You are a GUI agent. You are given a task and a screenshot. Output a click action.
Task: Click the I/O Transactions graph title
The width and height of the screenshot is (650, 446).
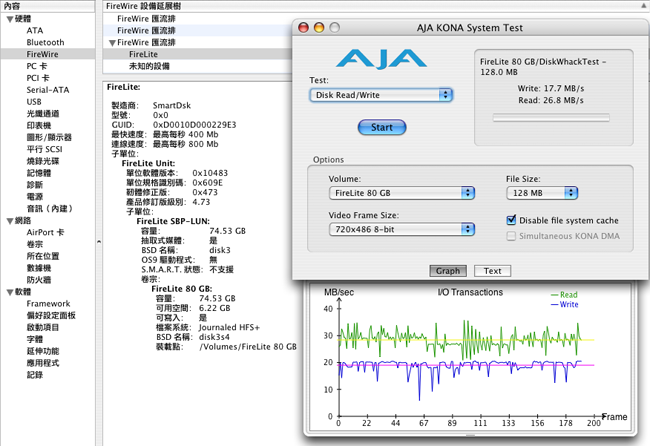[470, 292]
